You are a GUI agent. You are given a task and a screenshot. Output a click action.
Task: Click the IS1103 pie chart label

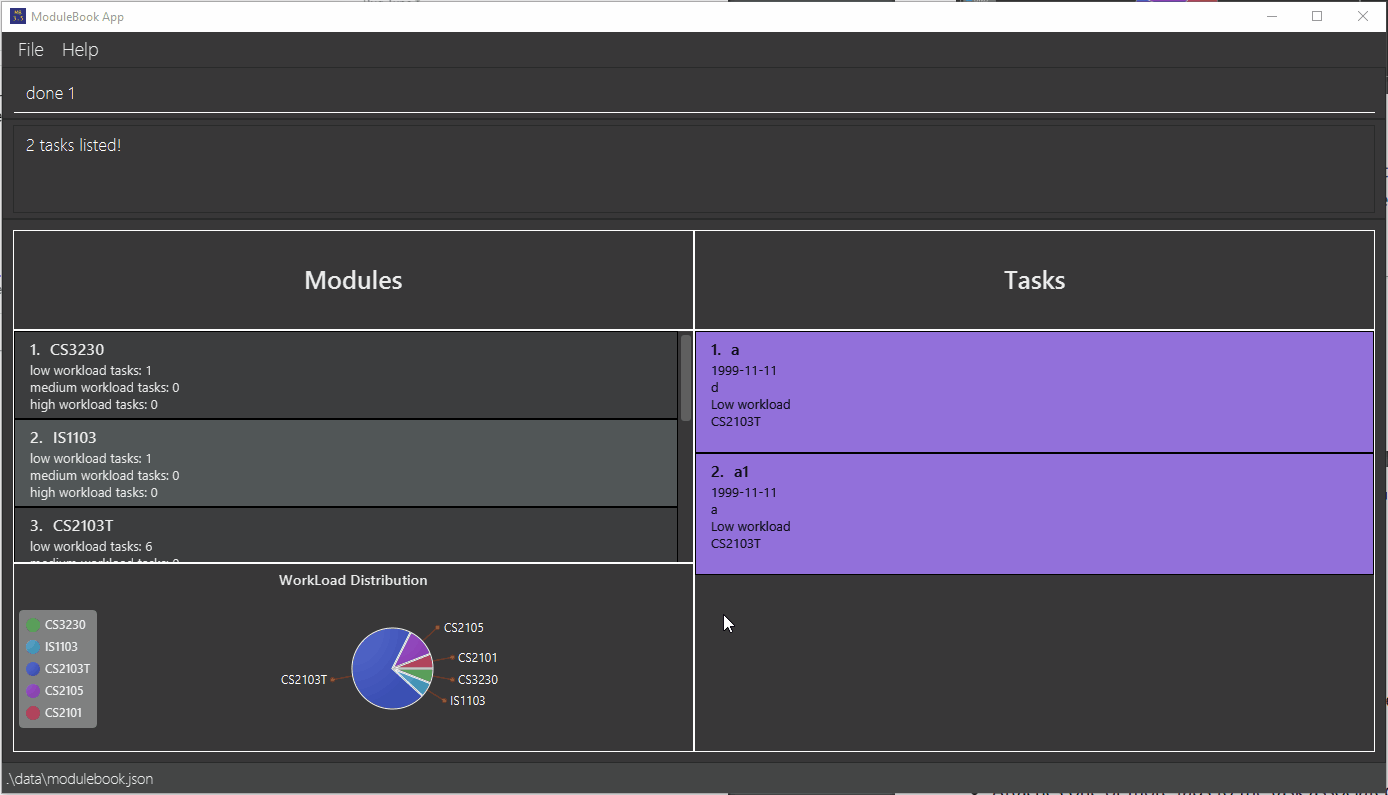coord(467,701)
